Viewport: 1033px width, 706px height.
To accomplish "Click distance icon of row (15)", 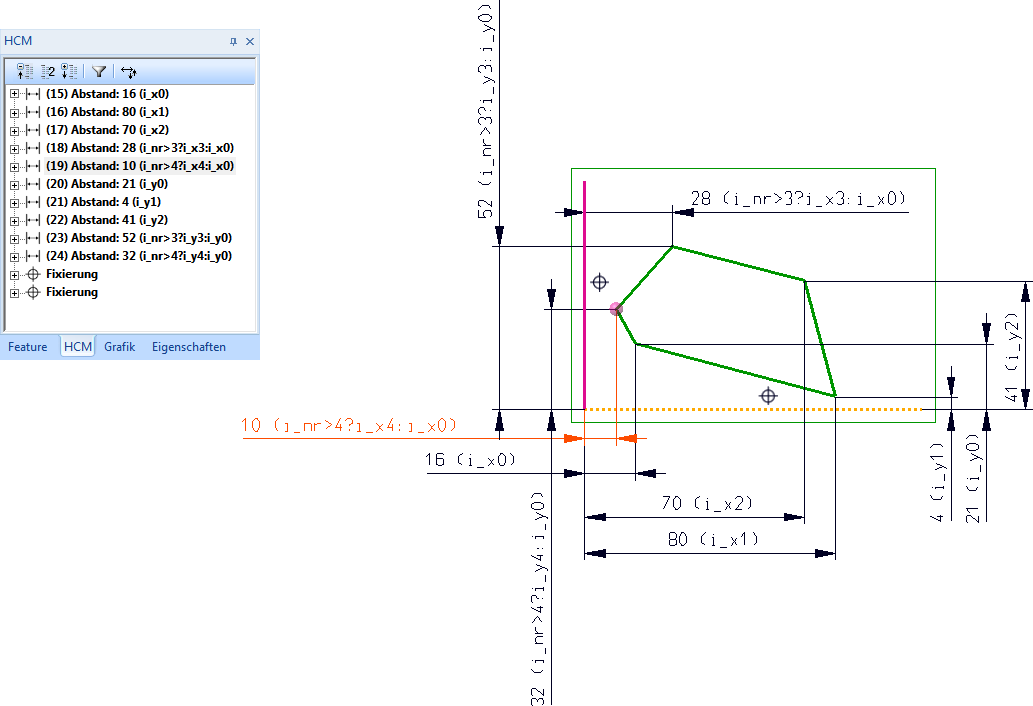I will [33, 94].
